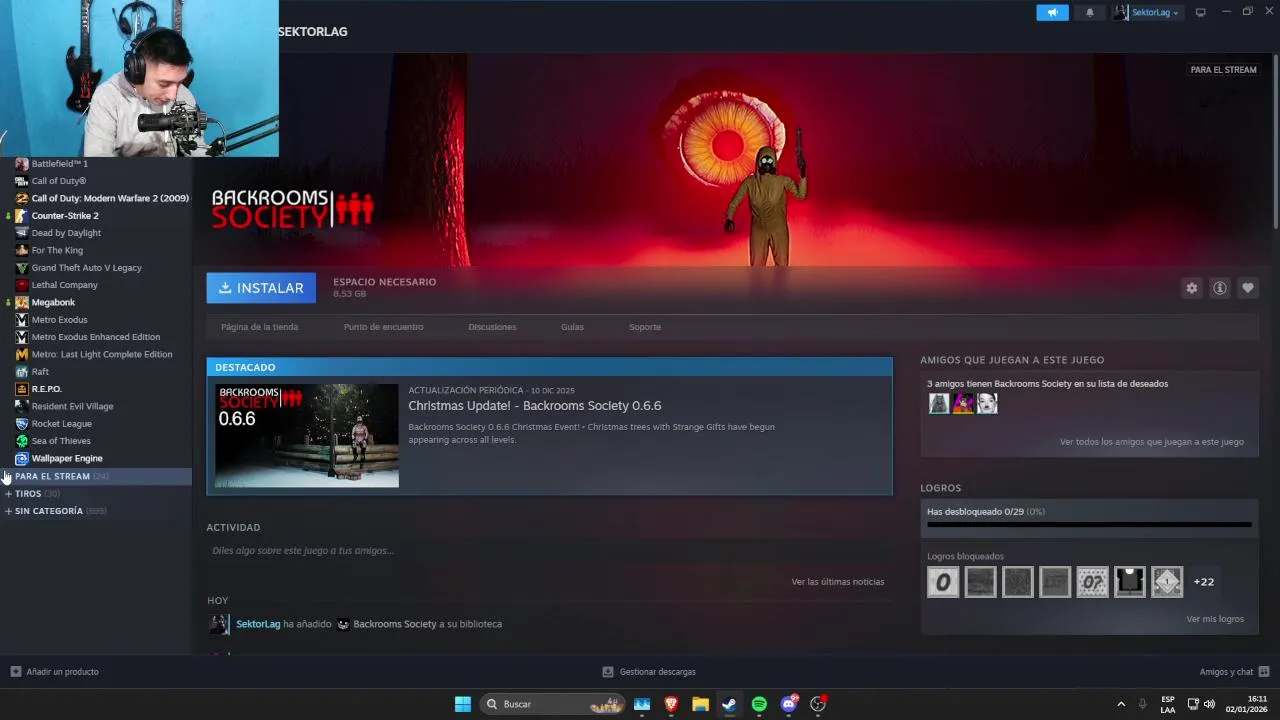1280x720 pixels.
Task: Open the Christmas Update 0.6.6 news thumbnail
Action: coord(307,436)
